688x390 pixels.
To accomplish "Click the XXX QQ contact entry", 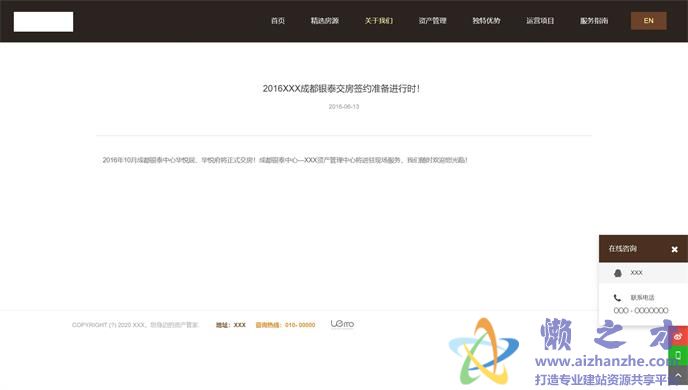I will tap(643, 273).
